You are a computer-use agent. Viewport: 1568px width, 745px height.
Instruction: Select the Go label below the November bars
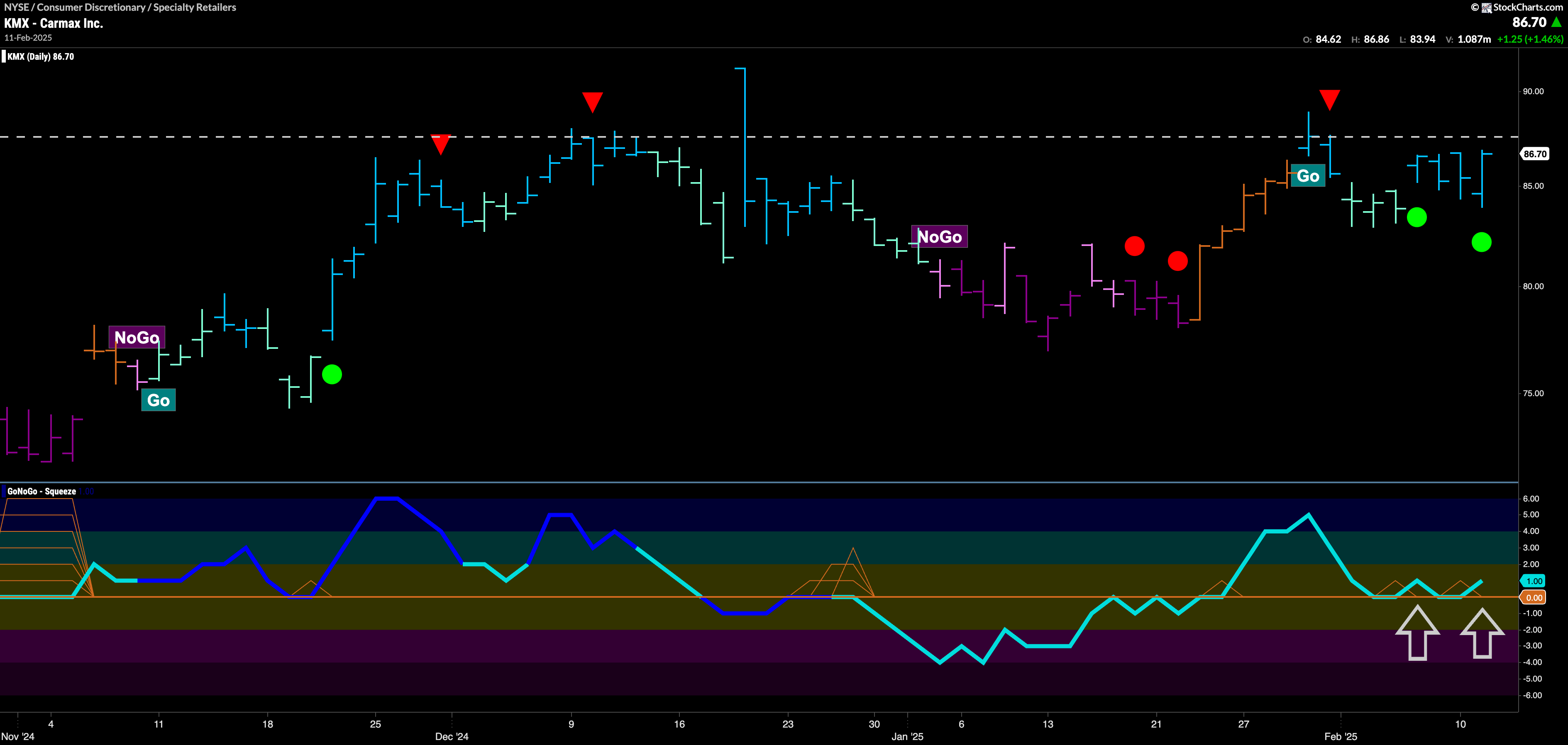tap(158, 400)
